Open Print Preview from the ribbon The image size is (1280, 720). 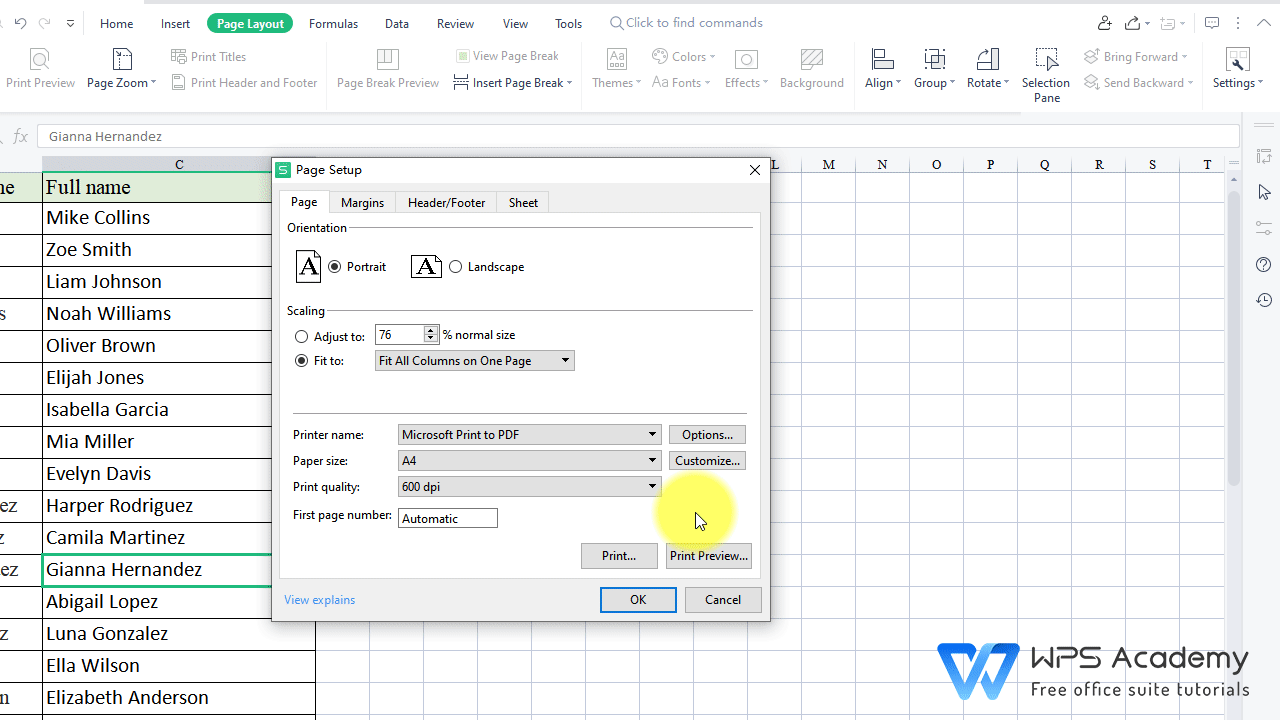tap(40, 69)
